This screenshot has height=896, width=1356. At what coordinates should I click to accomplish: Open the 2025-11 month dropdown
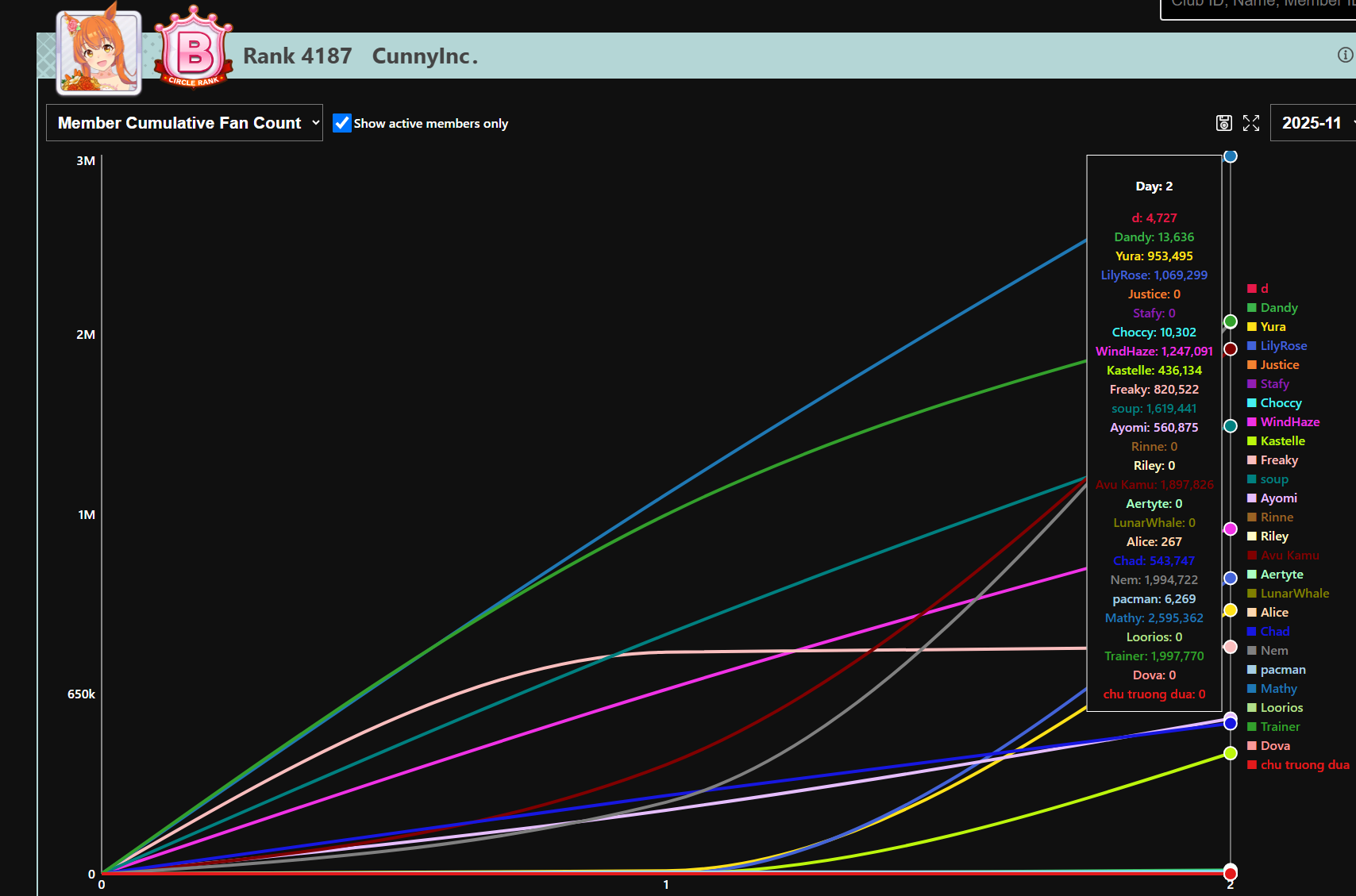coord(1313,123)
